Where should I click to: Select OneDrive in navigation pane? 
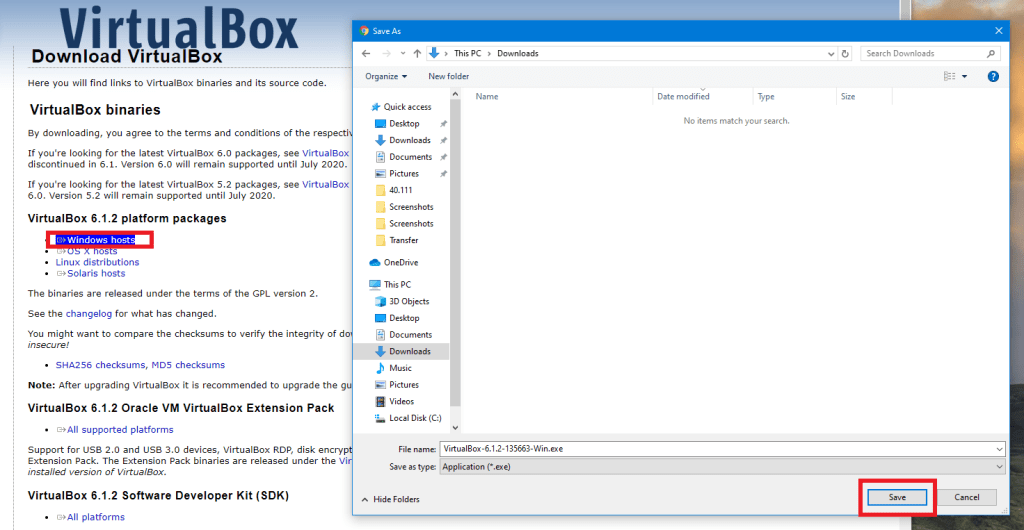pyautogui.click(x=400, y=262)
